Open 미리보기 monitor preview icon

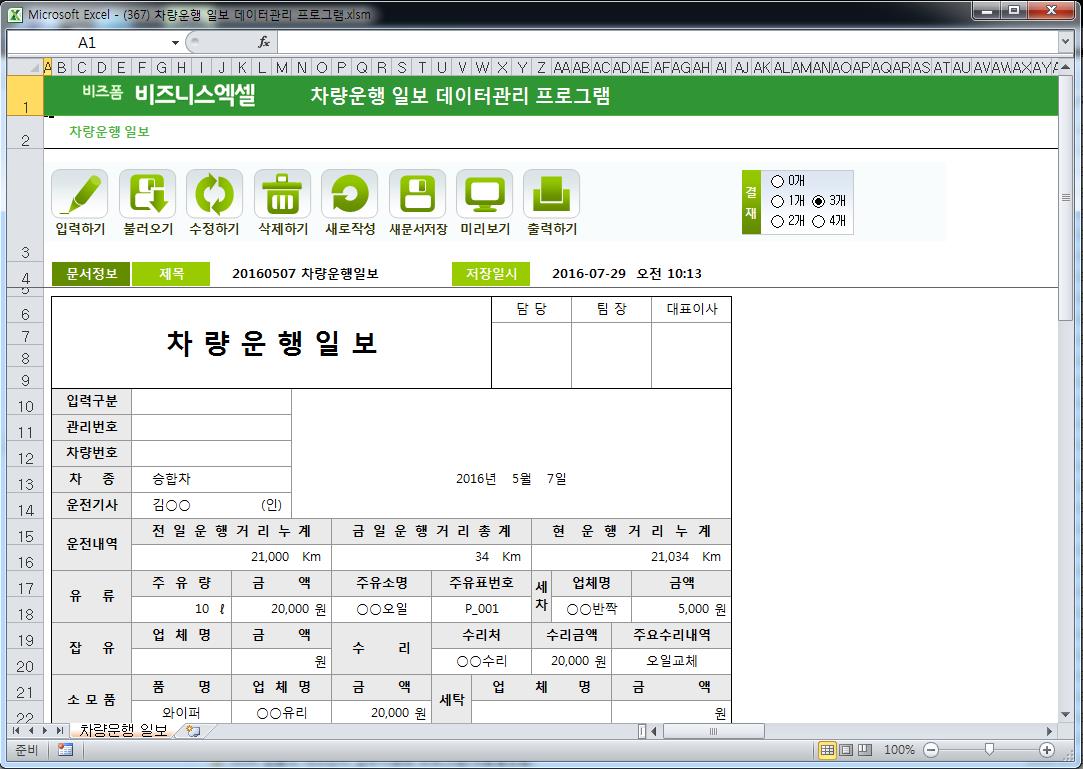[x=484, y=194]
